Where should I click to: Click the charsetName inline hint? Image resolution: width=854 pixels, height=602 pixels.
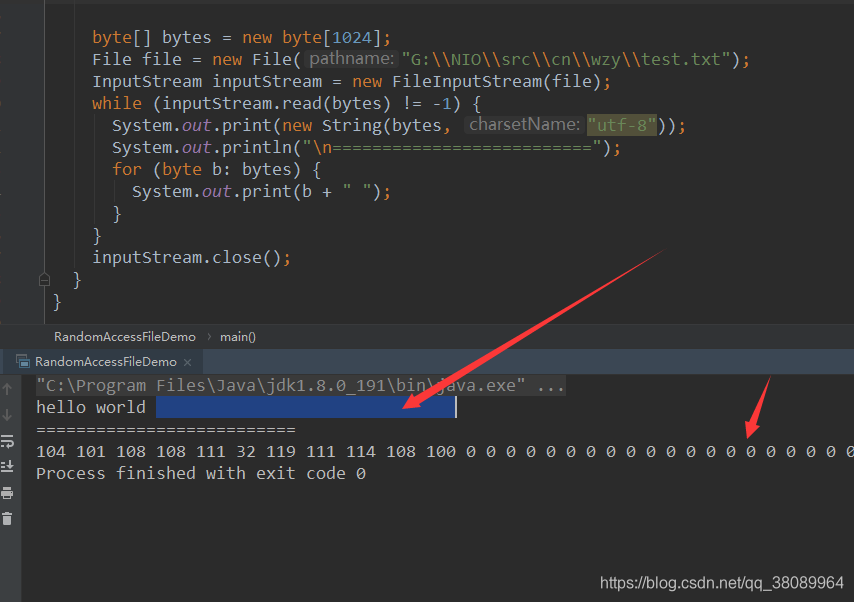click(524, 125)
